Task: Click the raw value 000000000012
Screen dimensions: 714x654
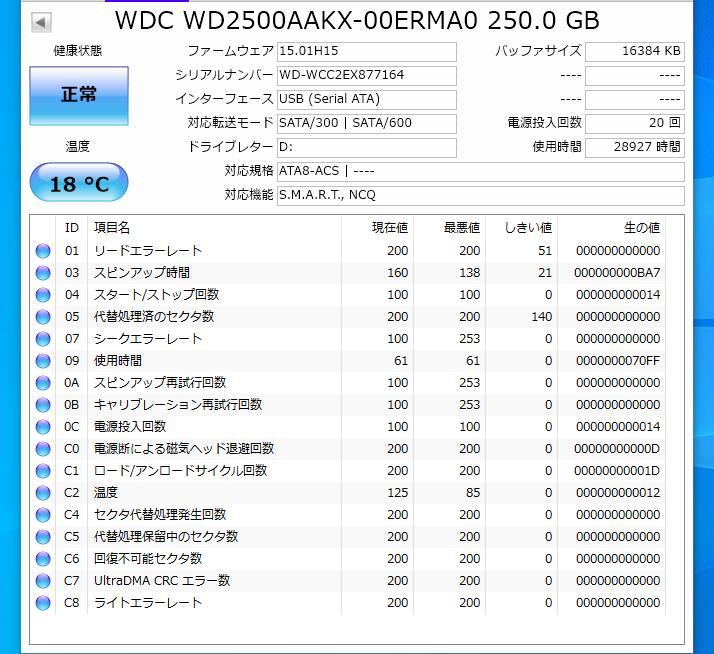Action: 618,493
